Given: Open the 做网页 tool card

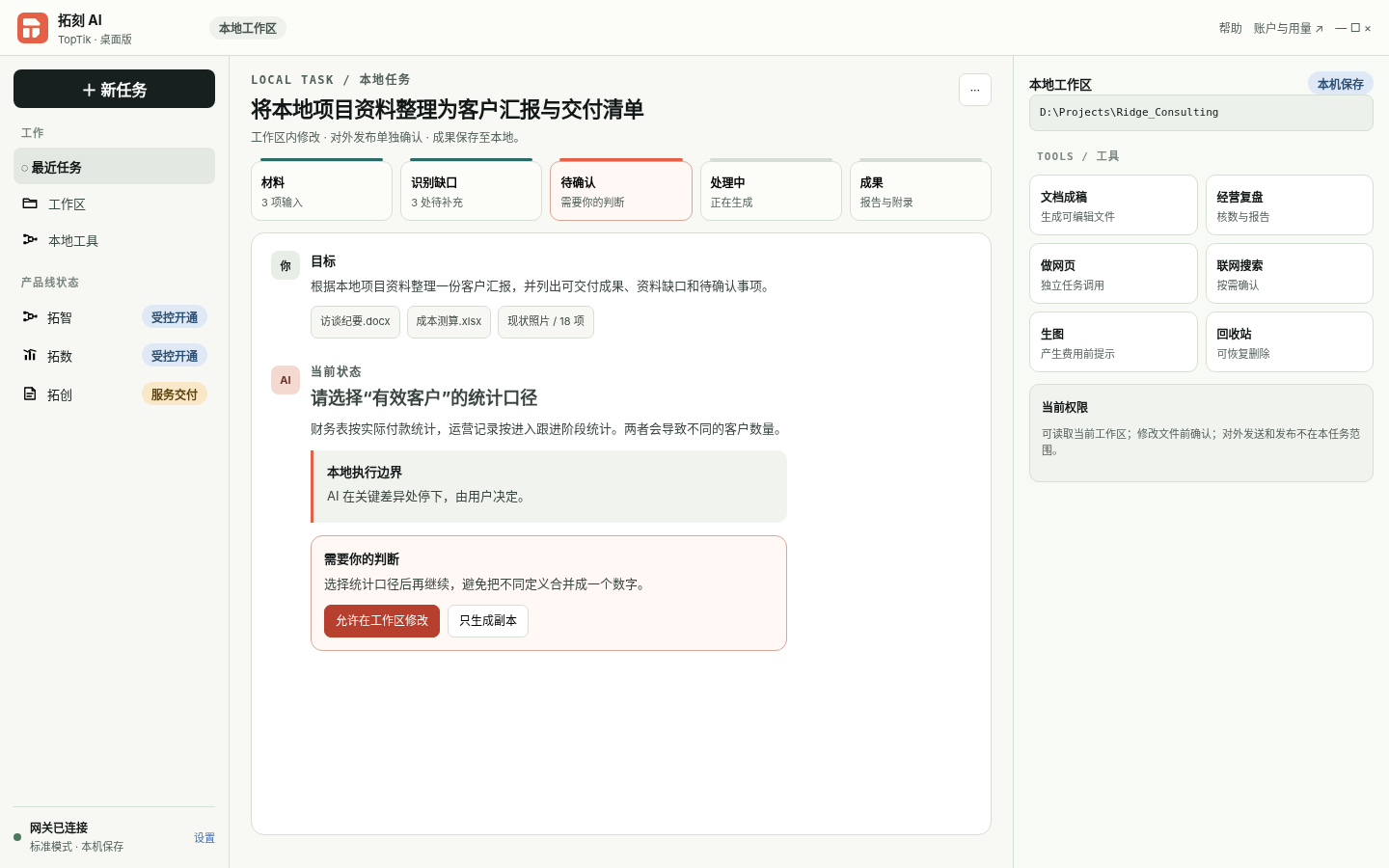Looking at the screenshot, I should [x=1113, y=274].
